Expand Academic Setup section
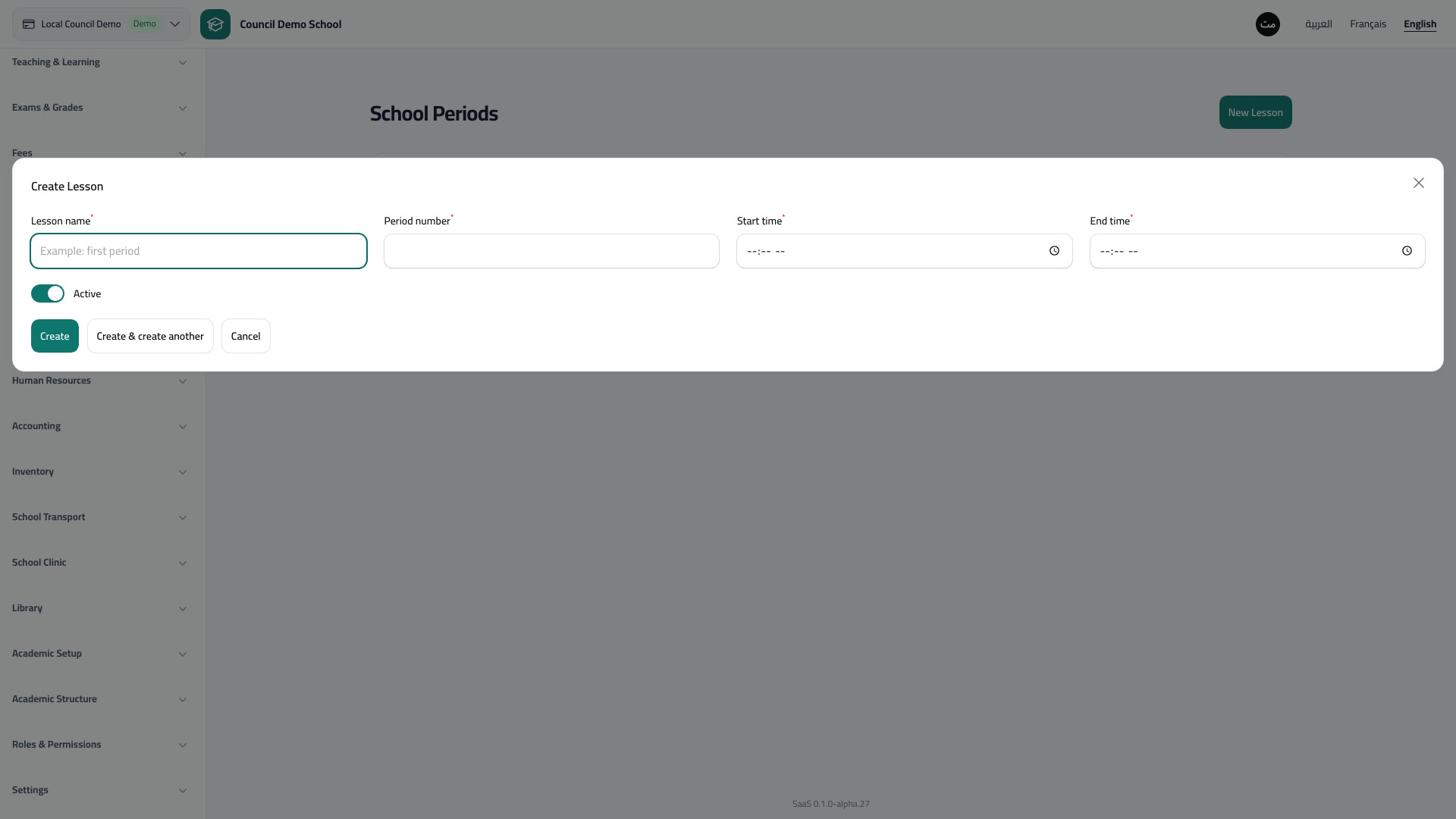 click(99, 654)
